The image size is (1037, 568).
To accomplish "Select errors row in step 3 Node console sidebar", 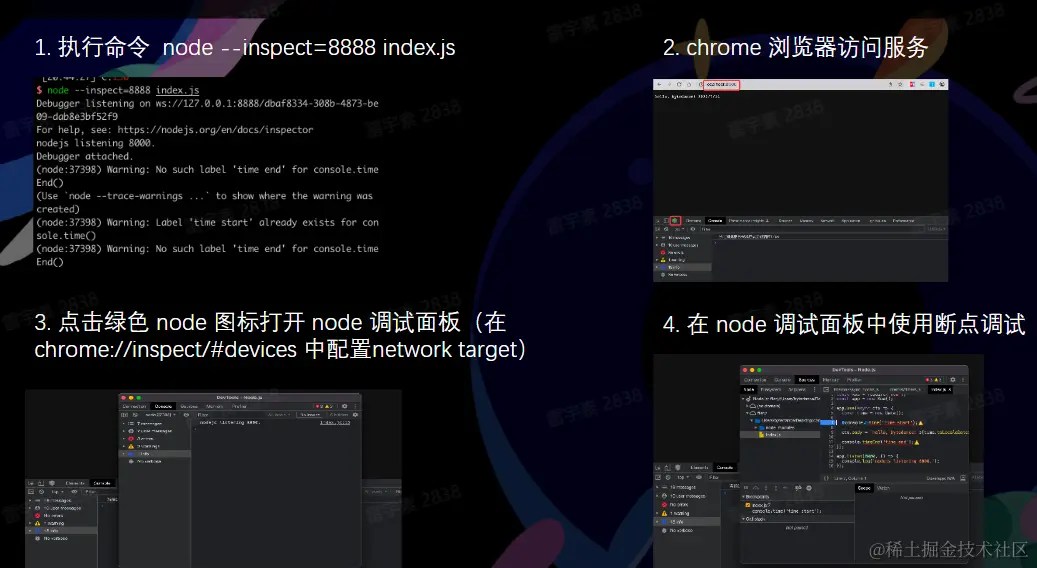I will click(x=155, y=439).
